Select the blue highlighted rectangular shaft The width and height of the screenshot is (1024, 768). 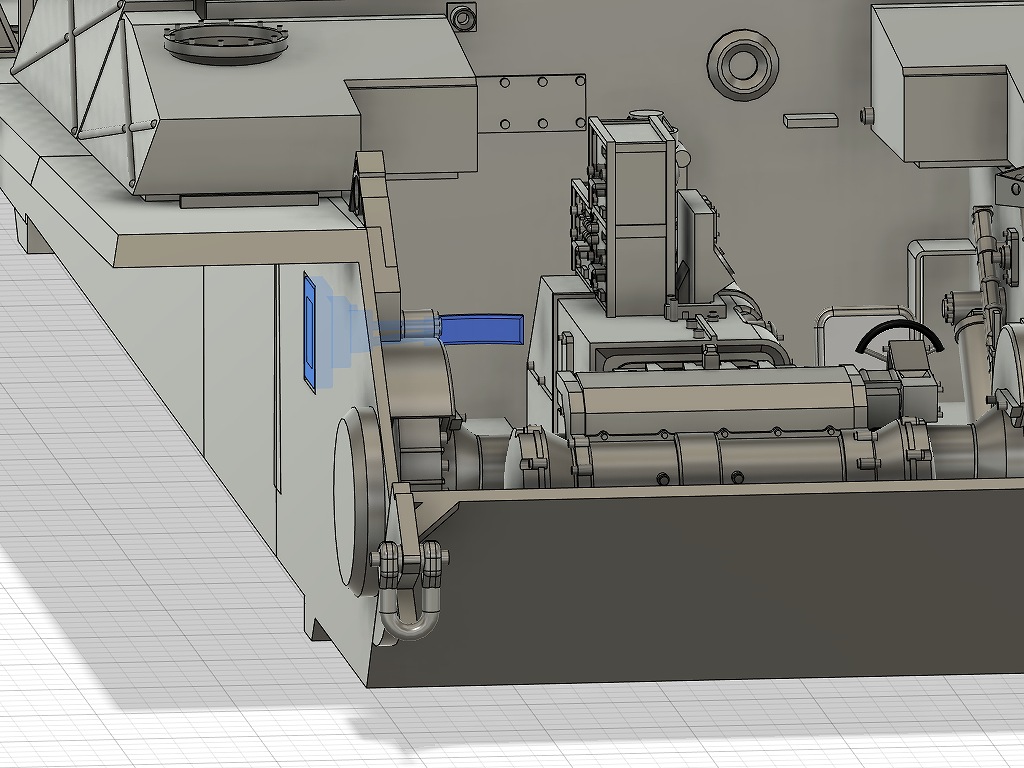[x=482, y=328]
